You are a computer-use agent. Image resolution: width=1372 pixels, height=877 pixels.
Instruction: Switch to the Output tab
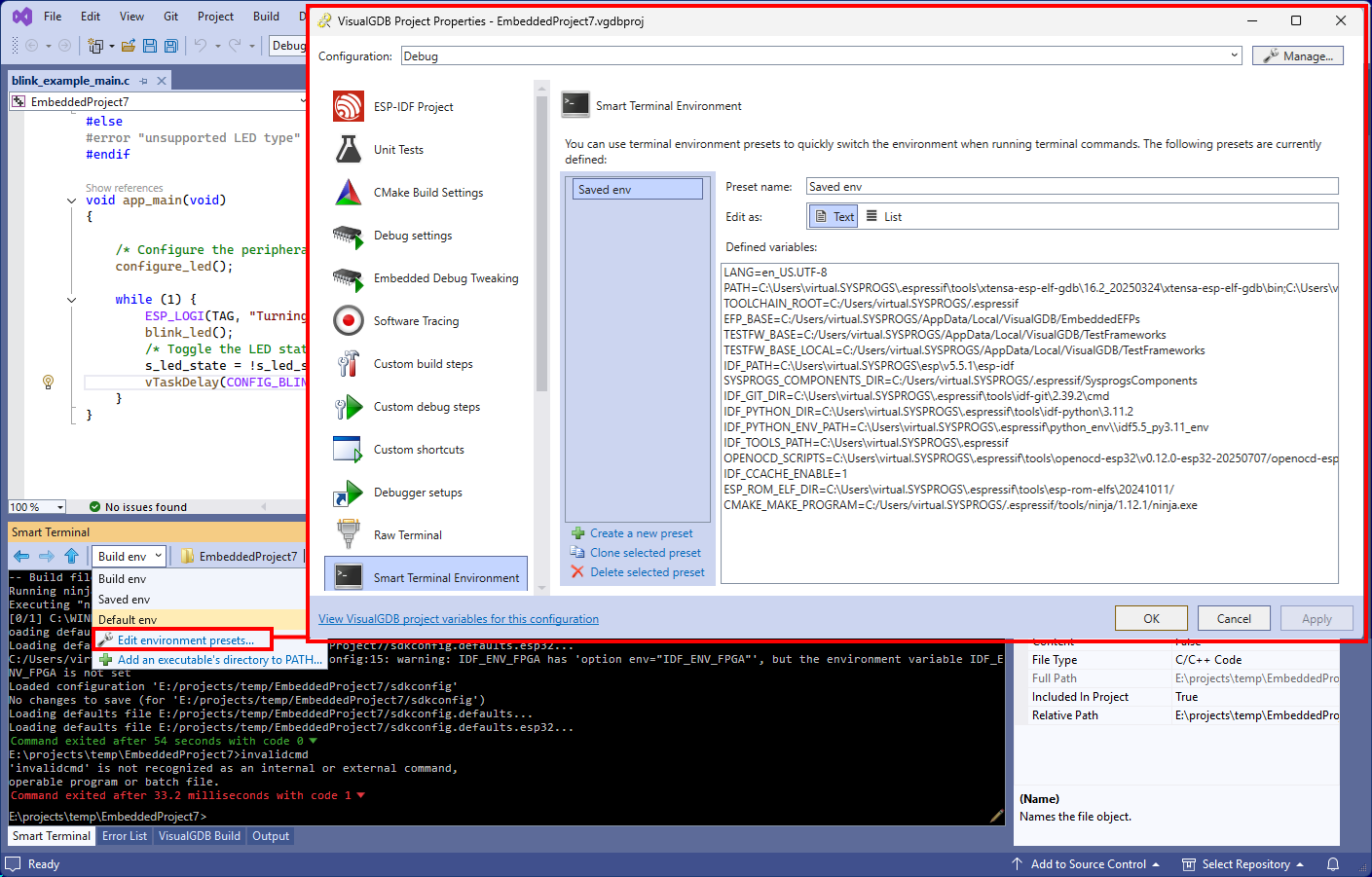pyautogui.click(x=271, y=836)
